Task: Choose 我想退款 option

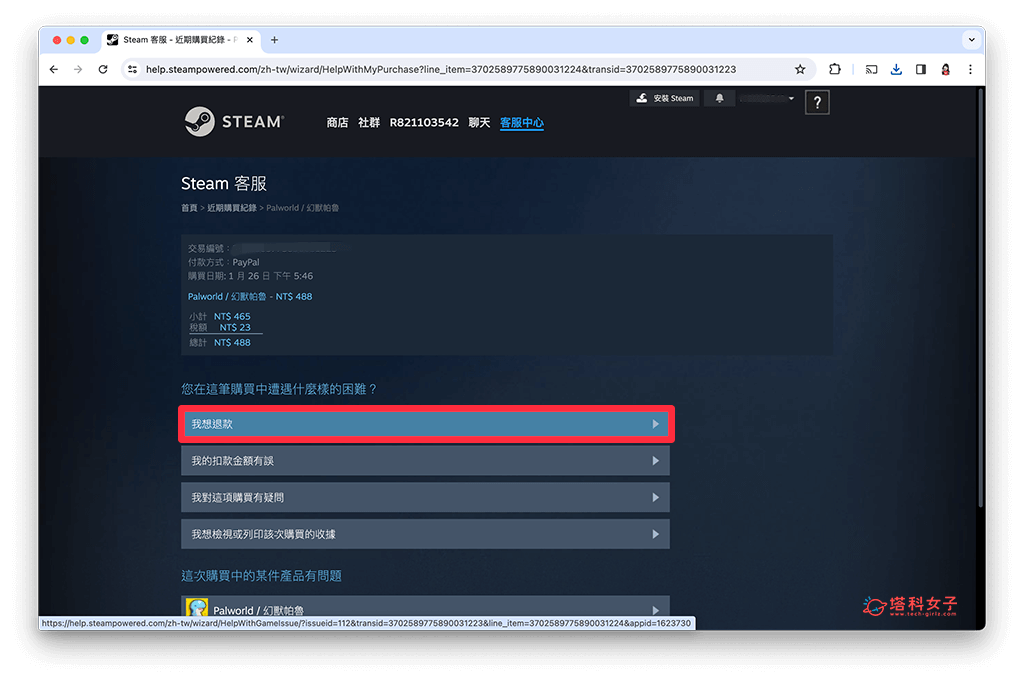Action: (x=425, y=424)
